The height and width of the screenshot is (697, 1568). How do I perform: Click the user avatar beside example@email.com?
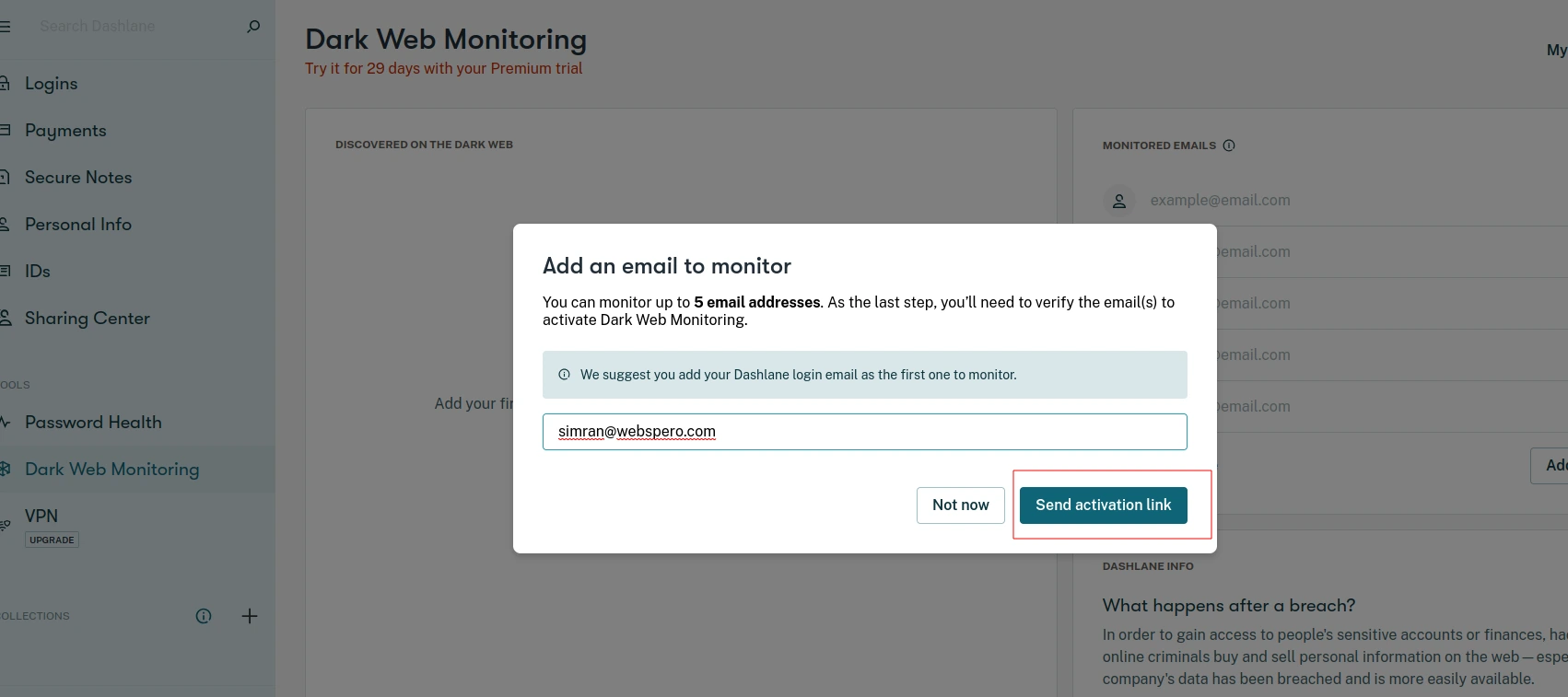pyautogui.click(x=1119, y=201)
